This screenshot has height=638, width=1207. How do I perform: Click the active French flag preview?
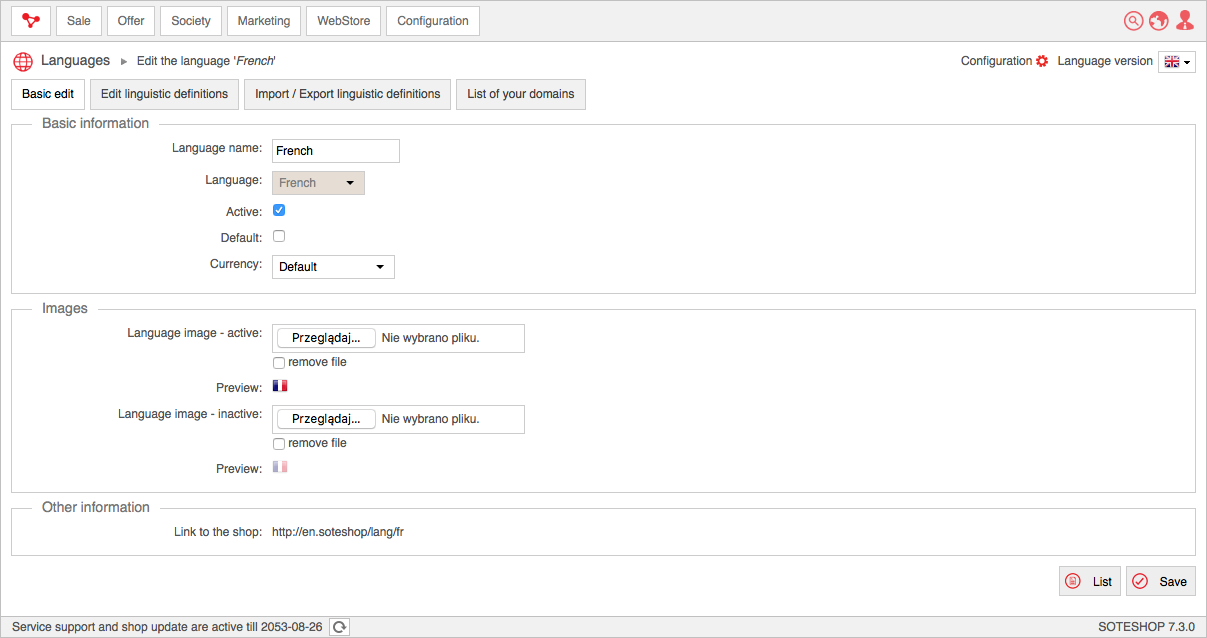[x=280, y=386]
